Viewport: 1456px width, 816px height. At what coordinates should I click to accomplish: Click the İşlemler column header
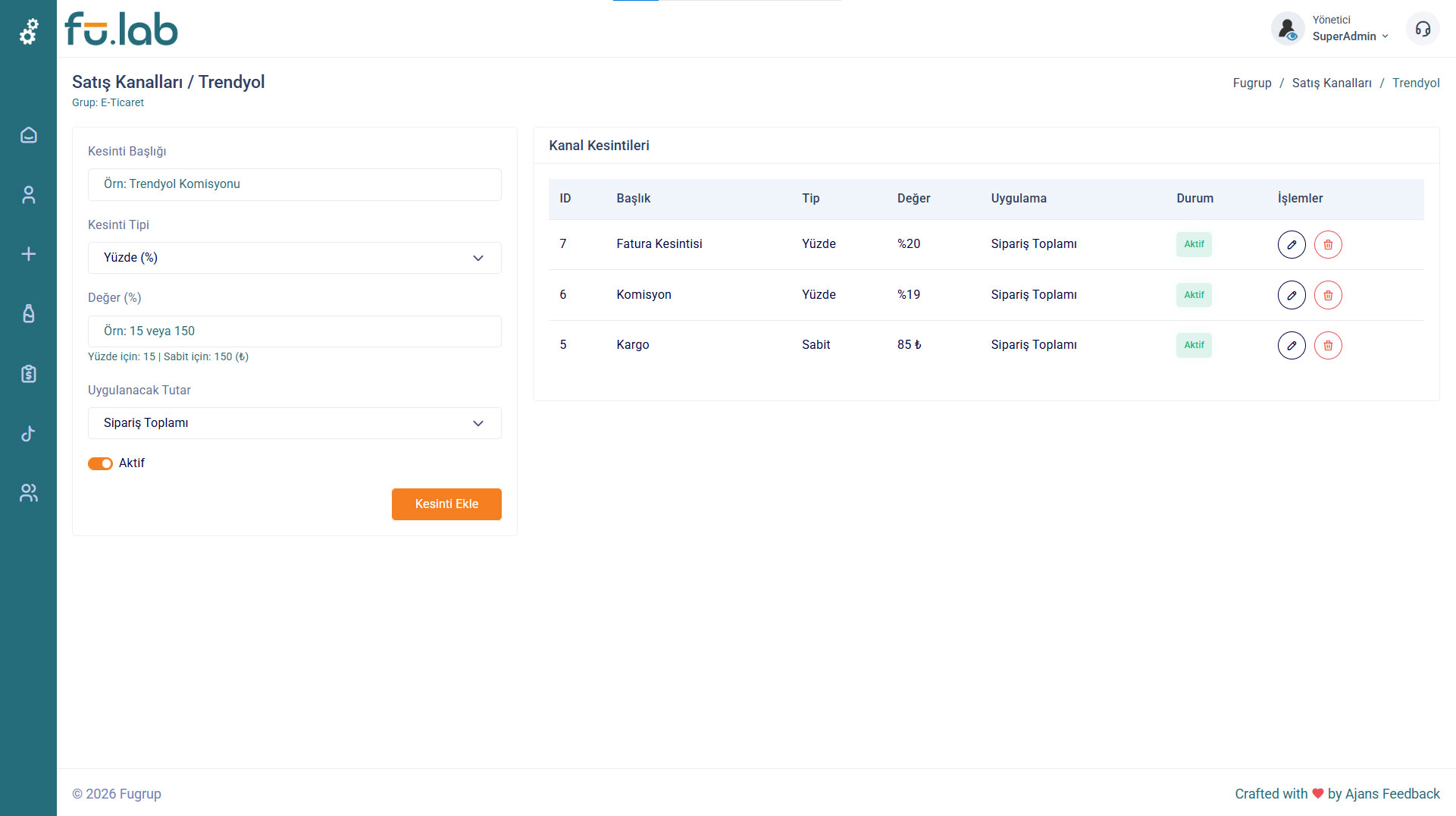pyautogui.click(x=1301, y=199)
